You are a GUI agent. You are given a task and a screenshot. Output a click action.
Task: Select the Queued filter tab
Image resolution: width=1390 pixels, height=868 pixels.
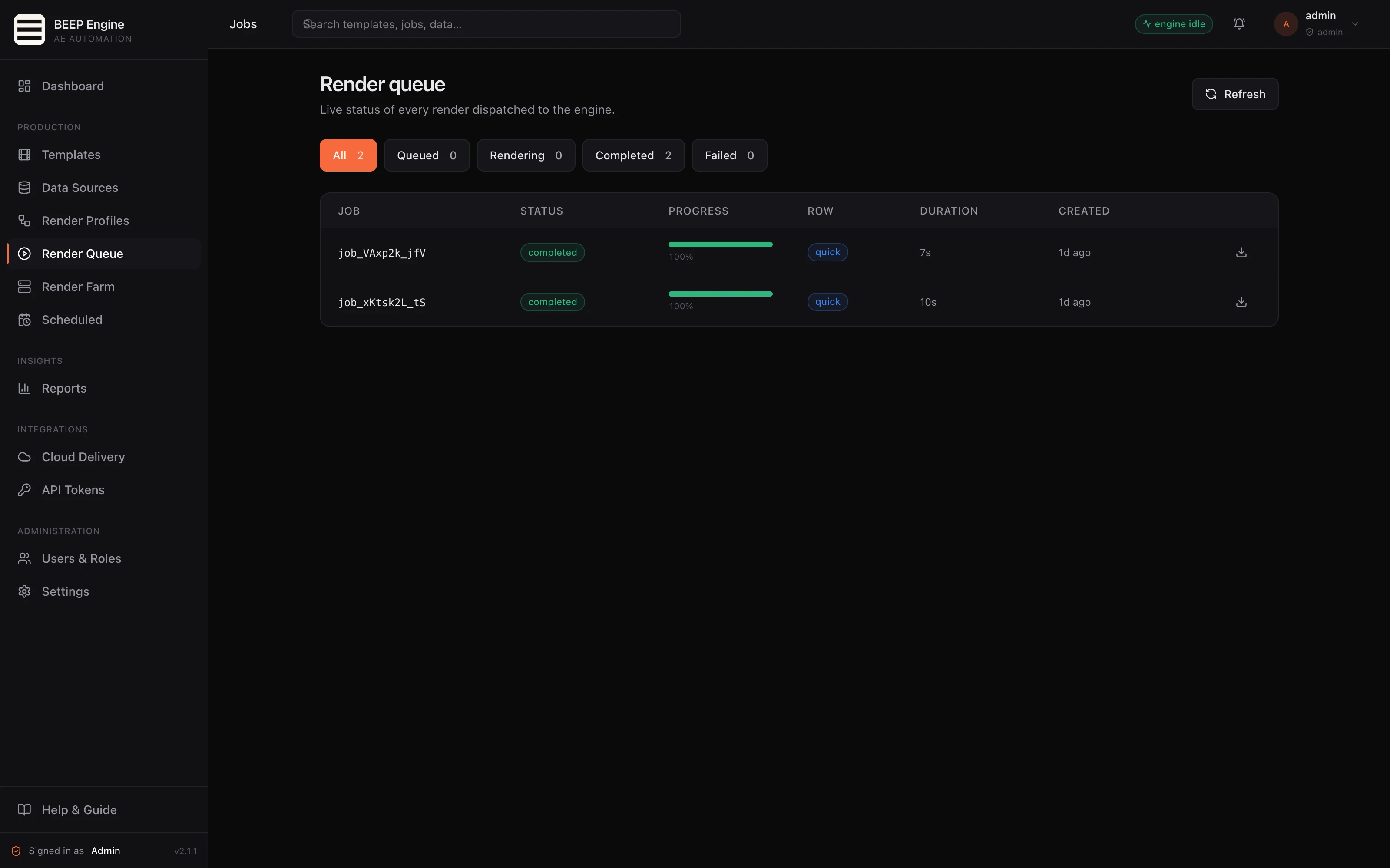pyautogui.click(x=427, y=155)
